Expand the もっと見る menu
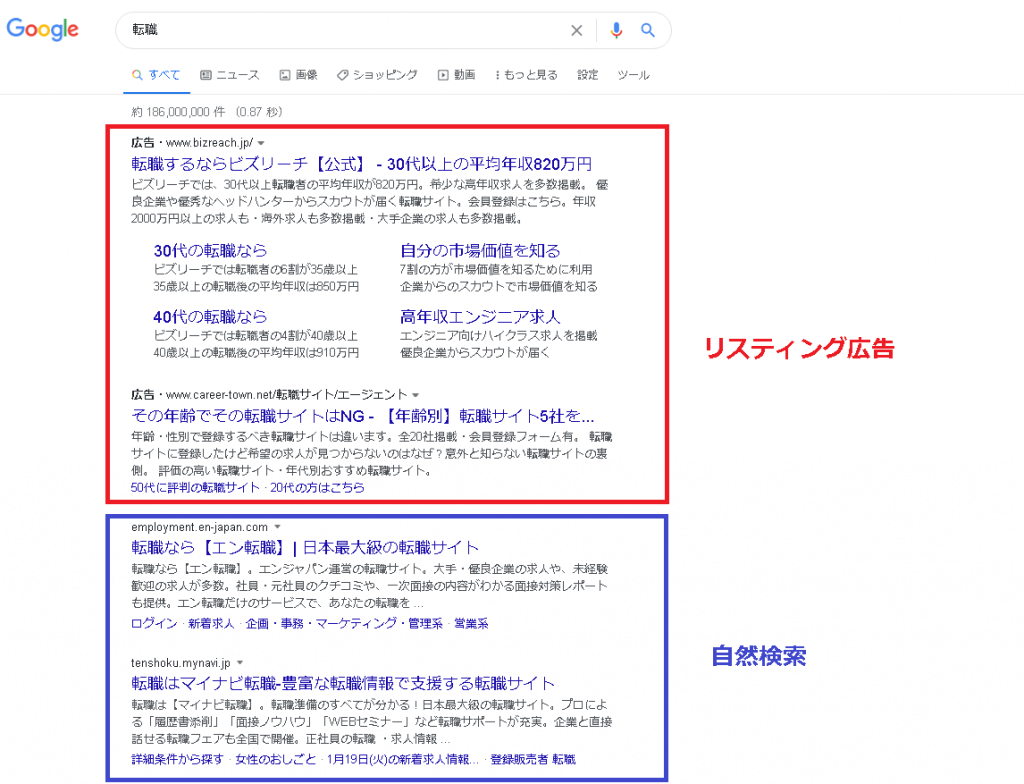 (526, 74)
